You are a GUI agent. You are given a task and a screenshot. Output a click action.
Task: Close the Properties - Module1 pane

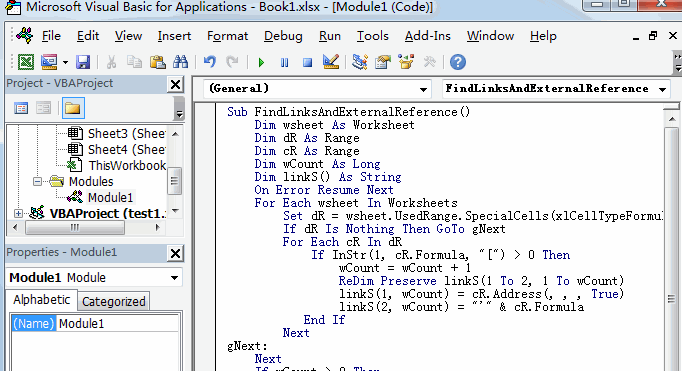175,253
